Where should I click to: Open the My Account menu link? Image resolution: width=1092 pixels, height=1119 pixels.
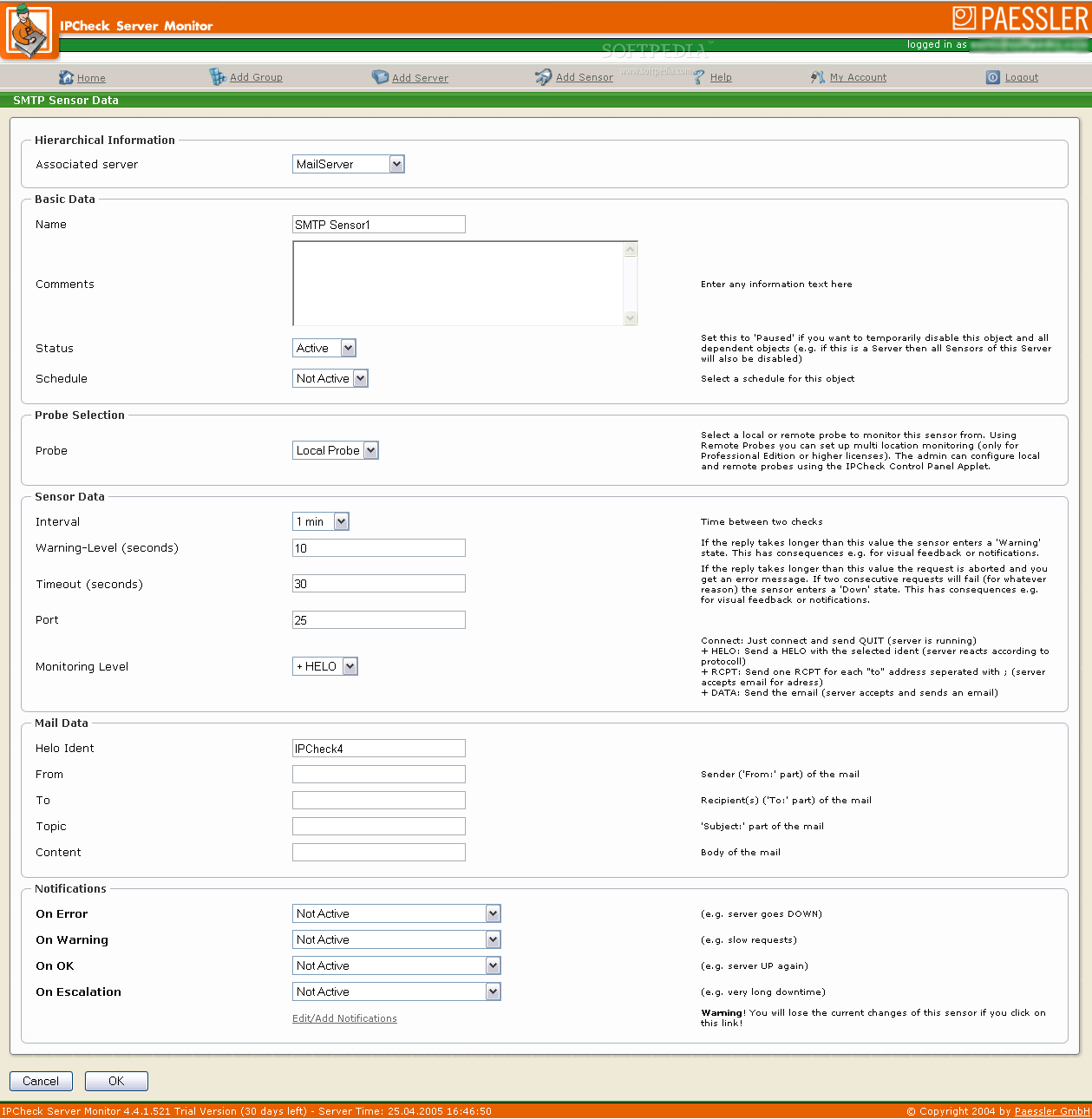(858, 77)
